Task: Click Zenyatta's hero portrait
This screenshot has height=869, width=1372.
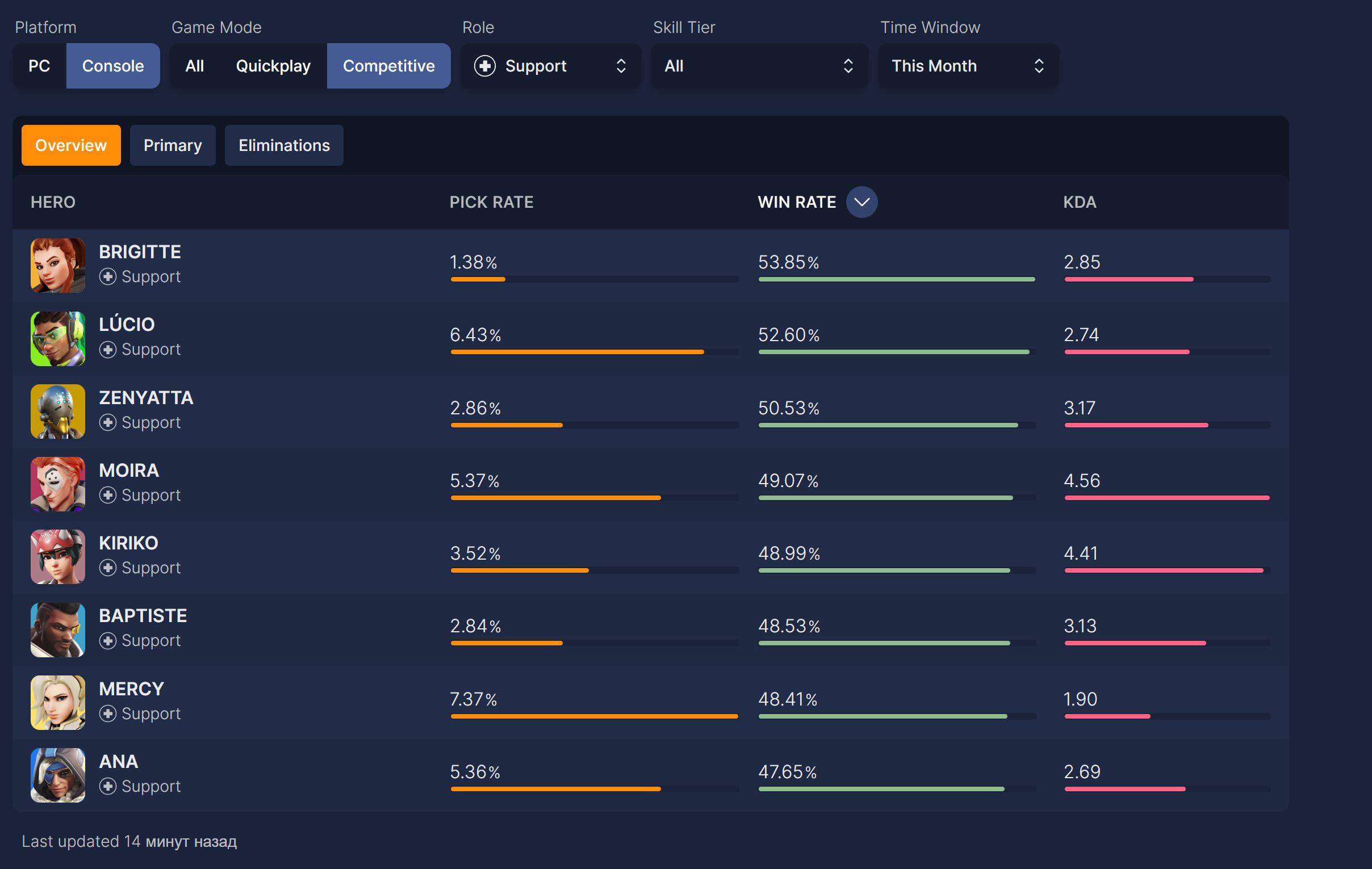Action: 57,411
